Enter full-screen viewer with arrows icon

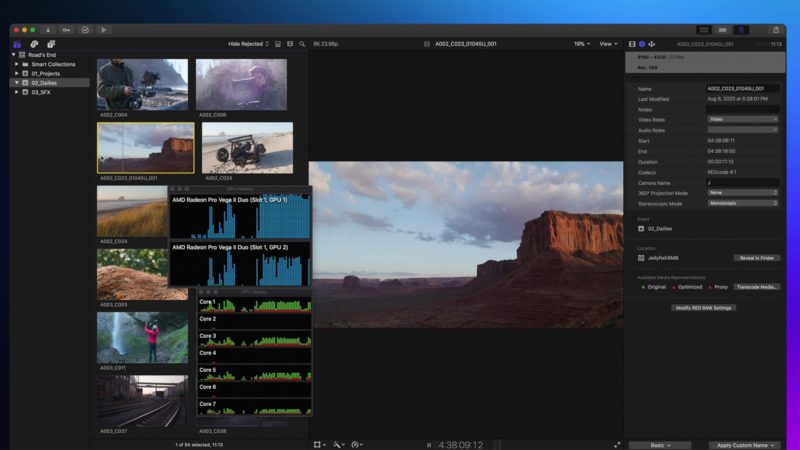click(x=617, y=445)
